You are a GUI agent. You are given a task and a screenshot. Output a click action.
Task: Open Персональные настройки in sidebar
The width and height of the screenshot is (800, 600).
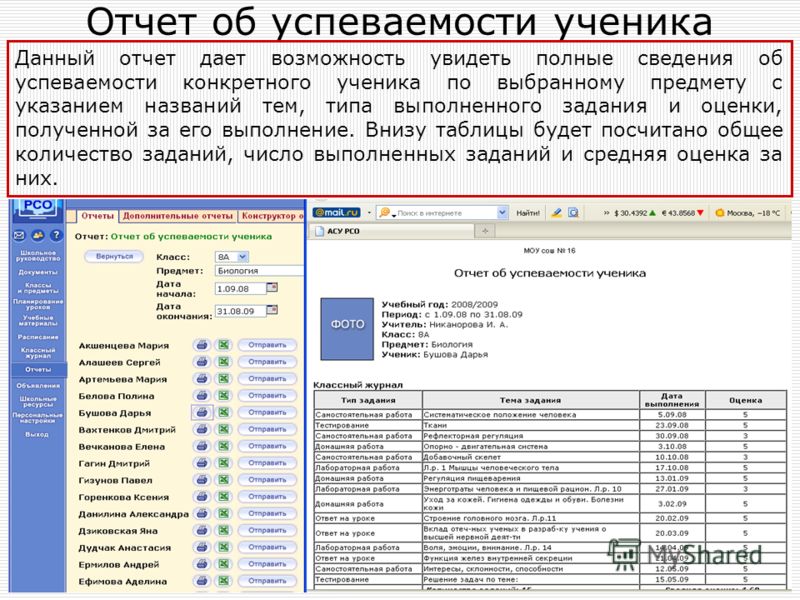38,418
